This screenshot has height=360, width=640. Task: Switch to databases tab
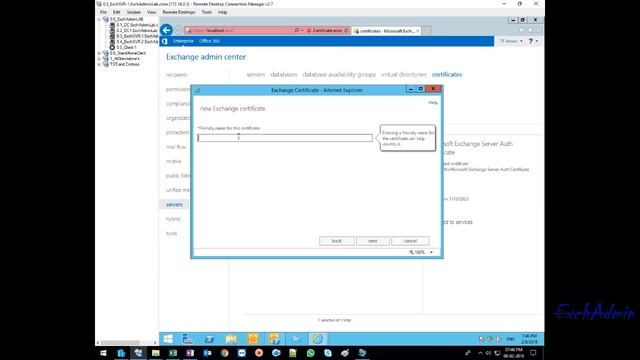click(284, 75)
